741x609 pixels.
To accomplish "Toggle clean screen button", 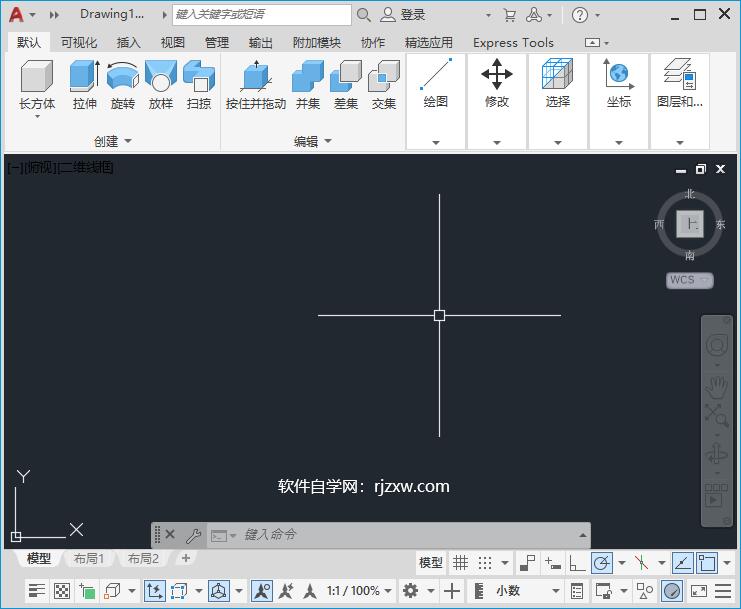I will coord(698,591).
